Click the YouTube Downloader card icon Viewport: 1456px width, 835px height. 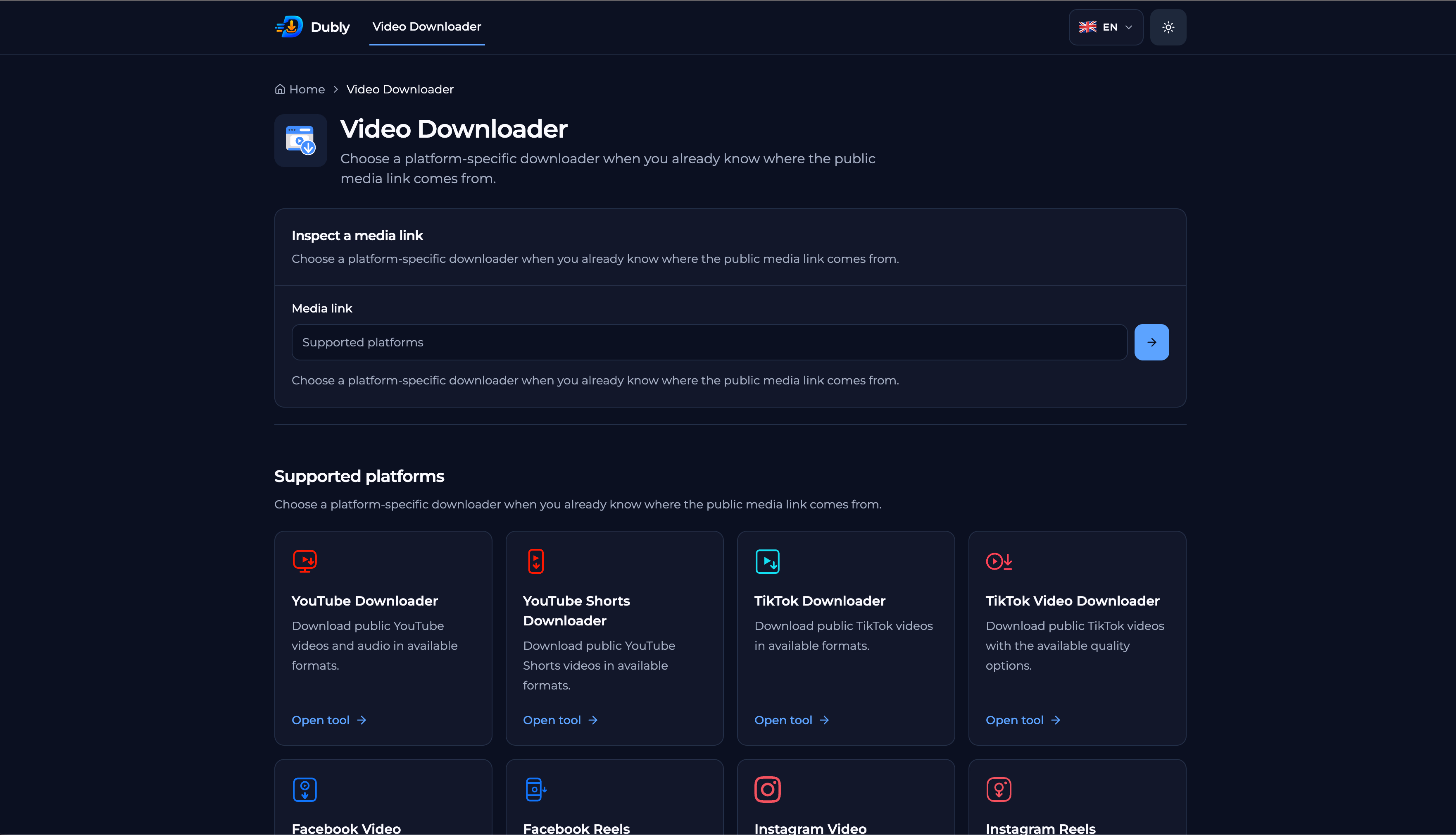(305, 561)
